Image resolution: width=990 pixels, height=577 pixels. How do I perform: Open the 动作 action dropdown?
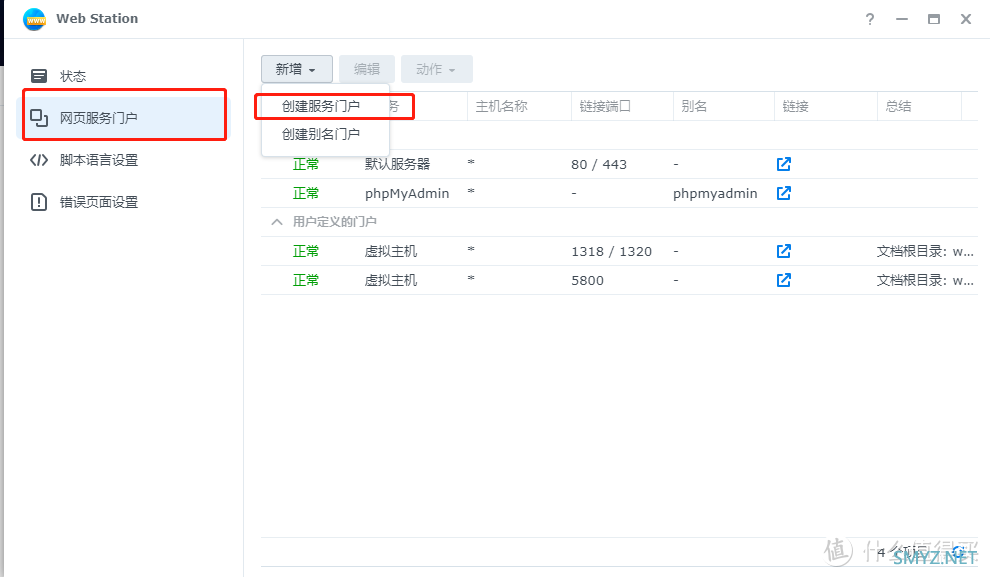(x=436, y=69)
